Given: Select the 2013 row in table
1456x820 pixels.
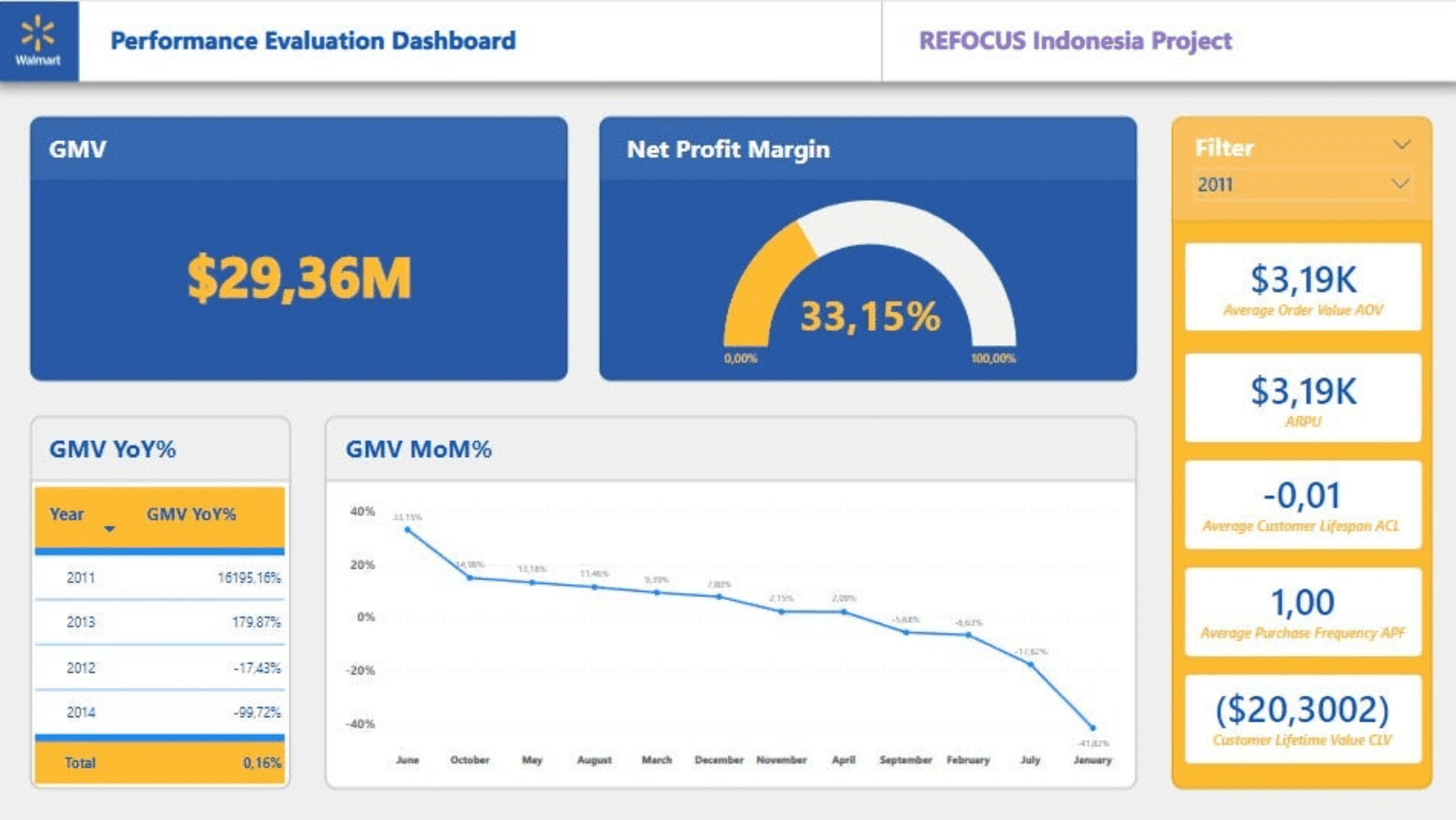Looking at the screenshot, I should click(x=160, y=622).
